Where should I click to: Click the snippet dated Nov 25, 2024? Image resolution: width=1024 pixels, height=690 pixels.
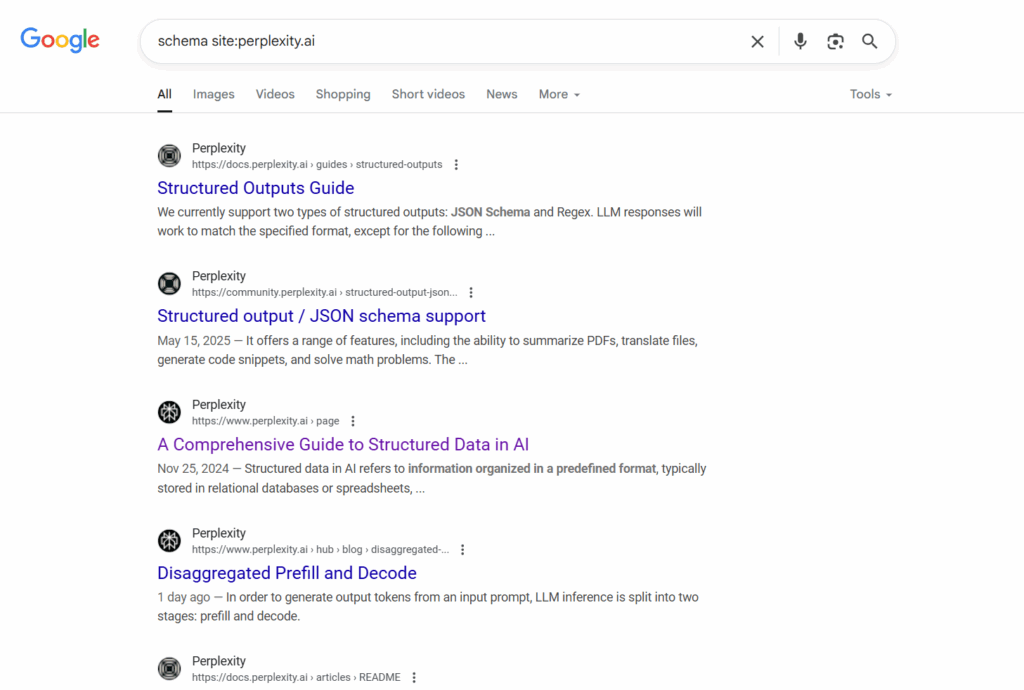click(432, 478)
